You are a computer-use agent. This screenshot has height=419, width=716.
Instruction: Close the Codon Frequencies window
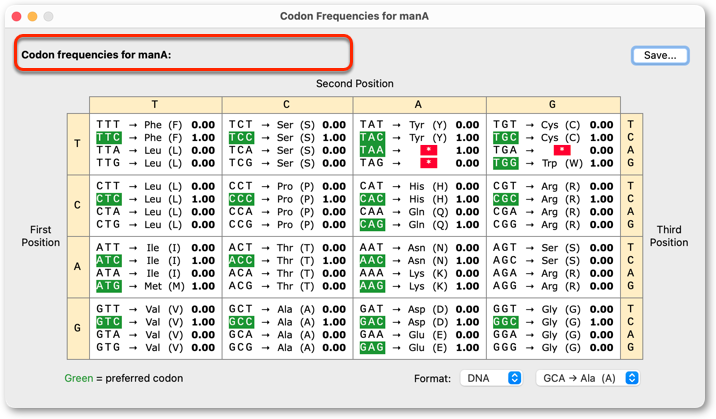(x=16, y=16)
